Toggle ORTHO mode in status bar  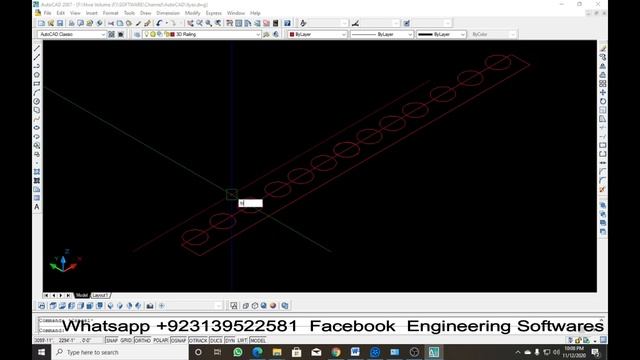coord(142,340)
